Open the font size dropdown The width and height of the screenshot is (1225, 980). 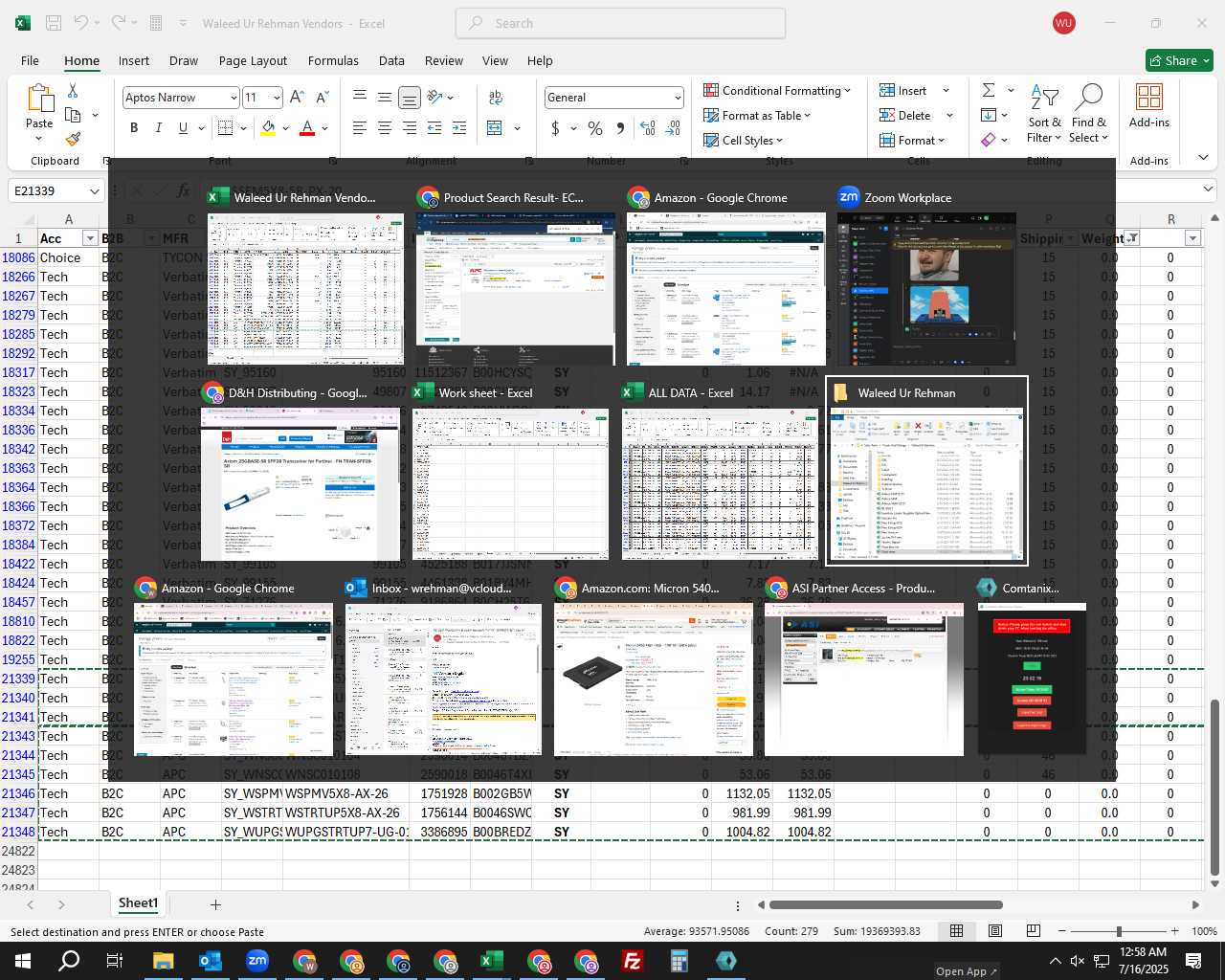pos(277,98)
